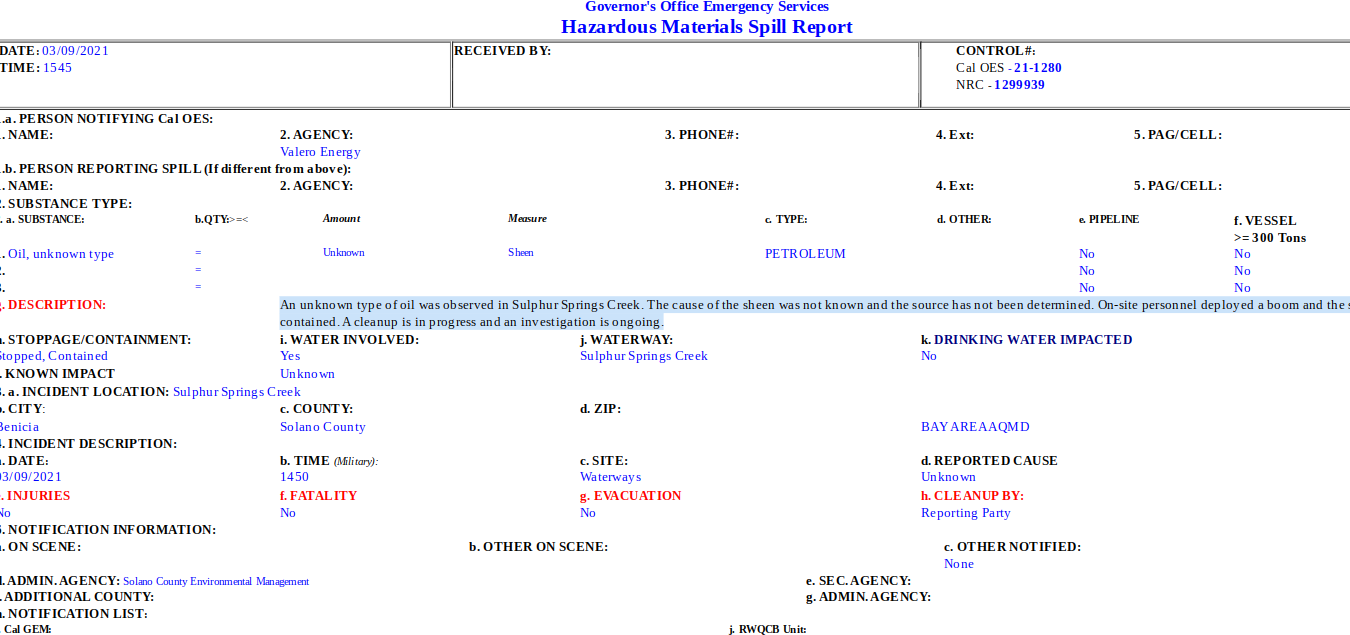Click the PETROLEUM type value
Image resolution: width=1350 pixels, height=635 pixels.
tap(805, 254)
